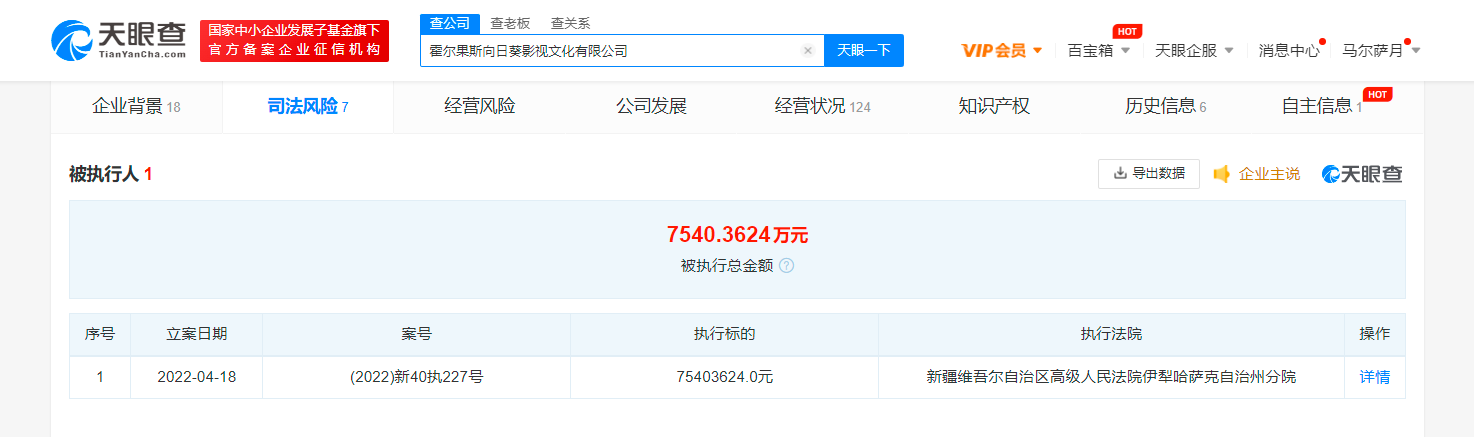This screenshot has height=437, width=1474.
Task: Open 消息中心 notifications
Action: [1288, 50]
